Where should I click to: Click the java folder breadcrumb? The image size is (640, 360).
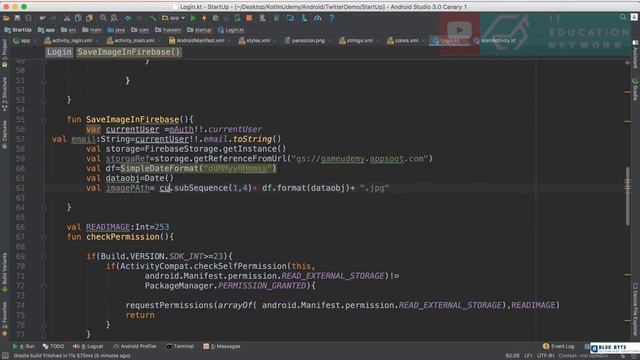[x=116, y=30]
